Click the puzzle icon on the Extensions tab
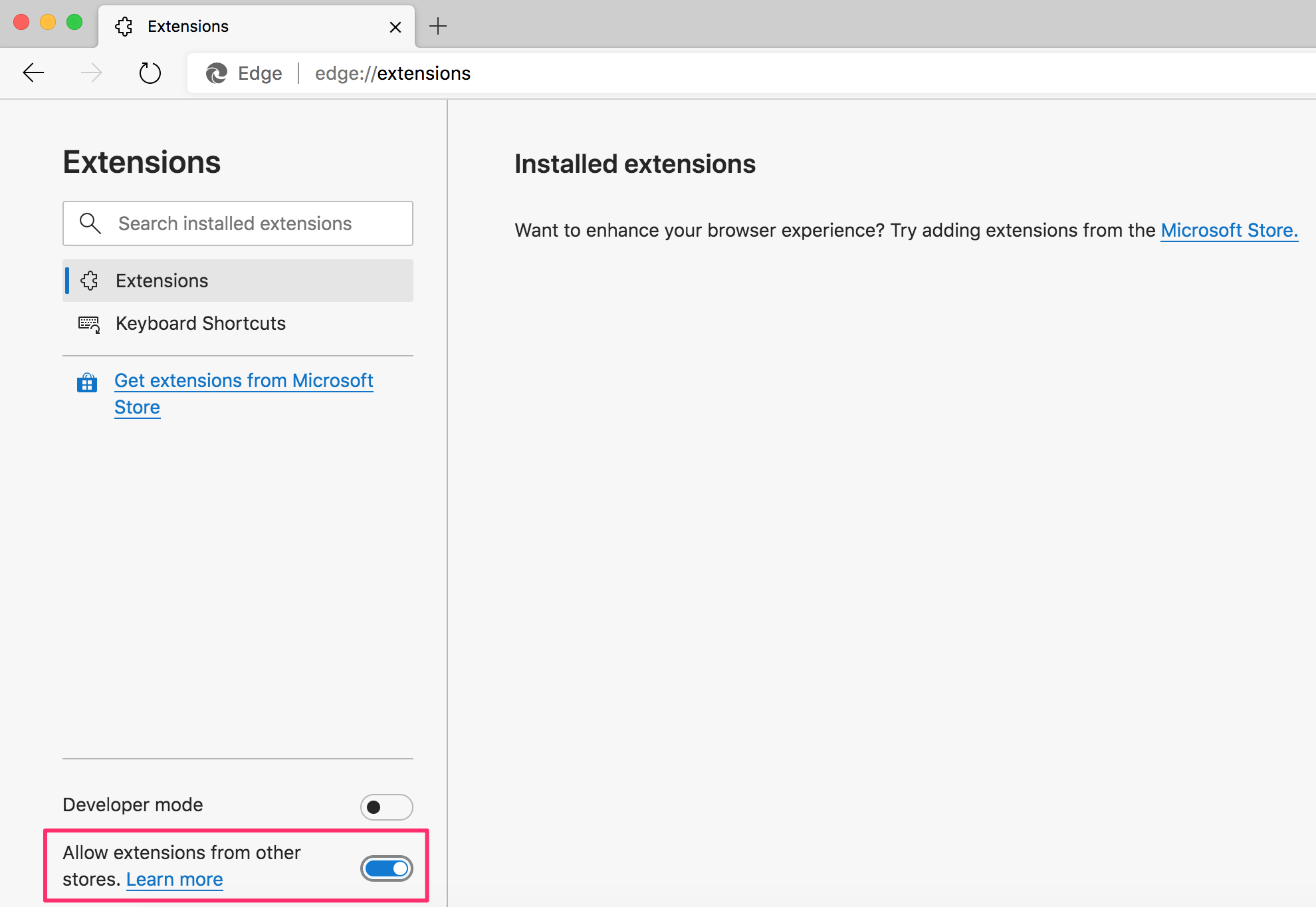The height and width of the screenshot is (907, 1316). pos(124,27)
